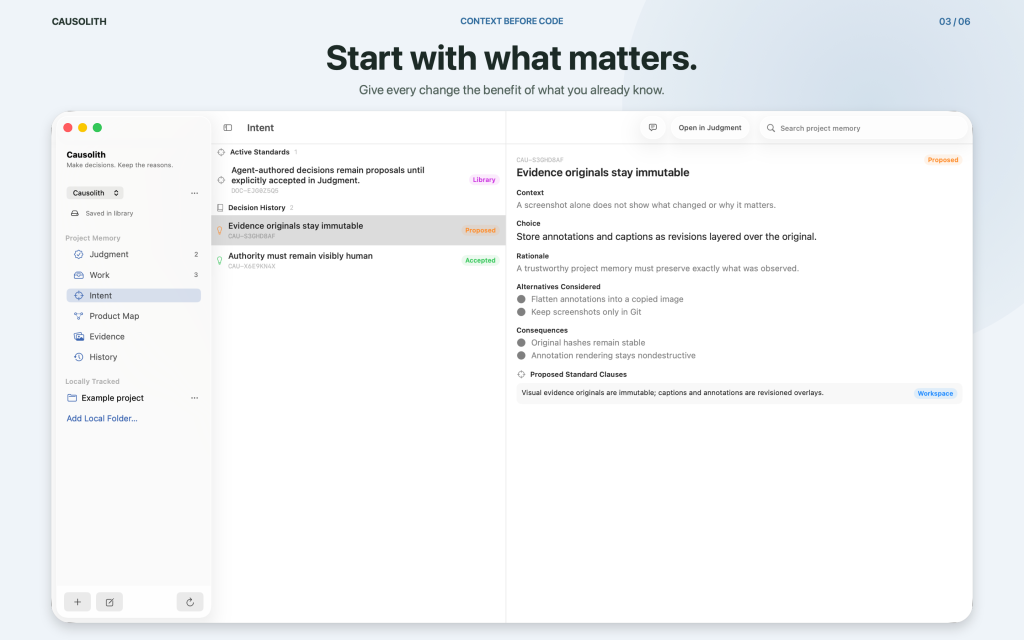Open the Evidence section
The width and height of the screenshot is (1024, 640).
(133, 336)
